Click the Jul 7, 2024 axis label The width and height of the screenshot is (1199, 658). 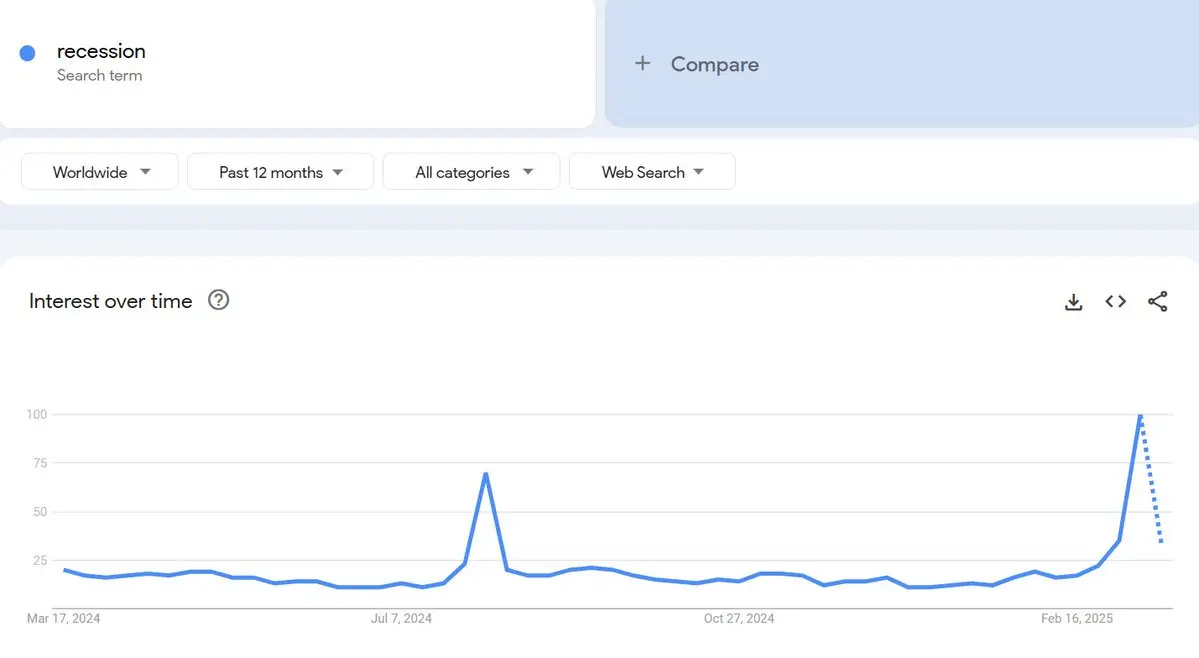point(401,619)
